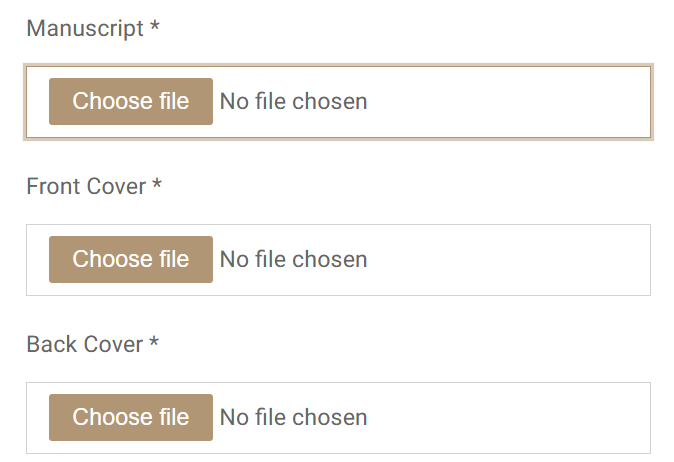Image resolution: width=674 pixels, height=462 pixels.
Task: Click Choose file button for Manuscript
Action: (130, 101)
